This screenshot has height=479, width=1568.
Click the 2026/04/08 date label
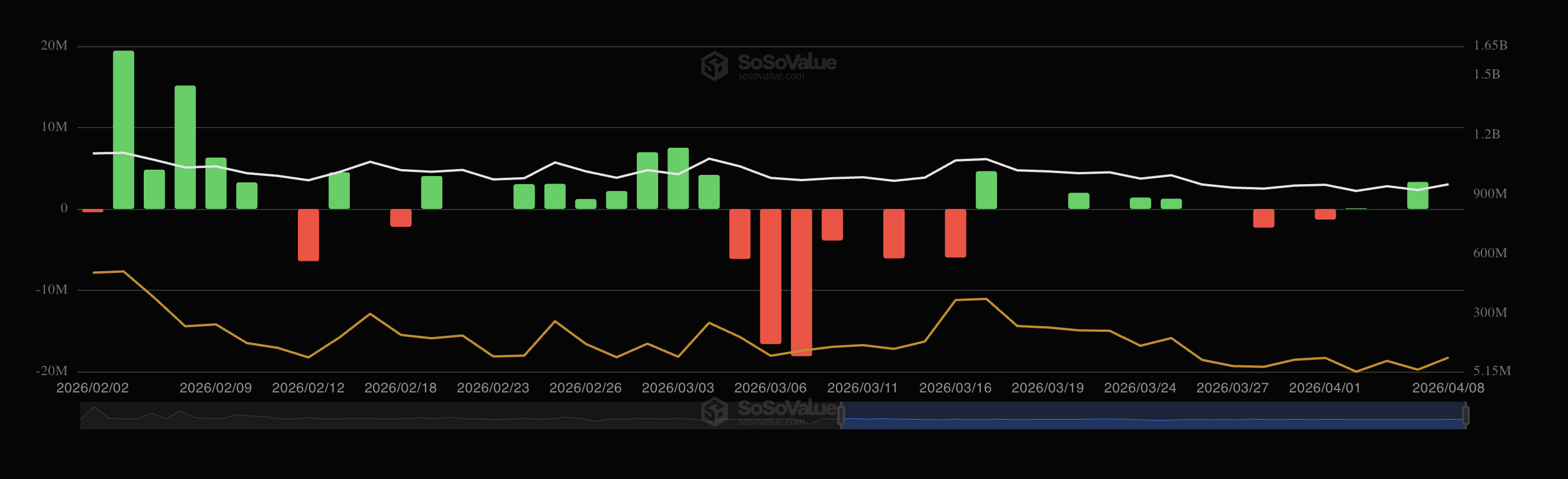click(1447, 388)
